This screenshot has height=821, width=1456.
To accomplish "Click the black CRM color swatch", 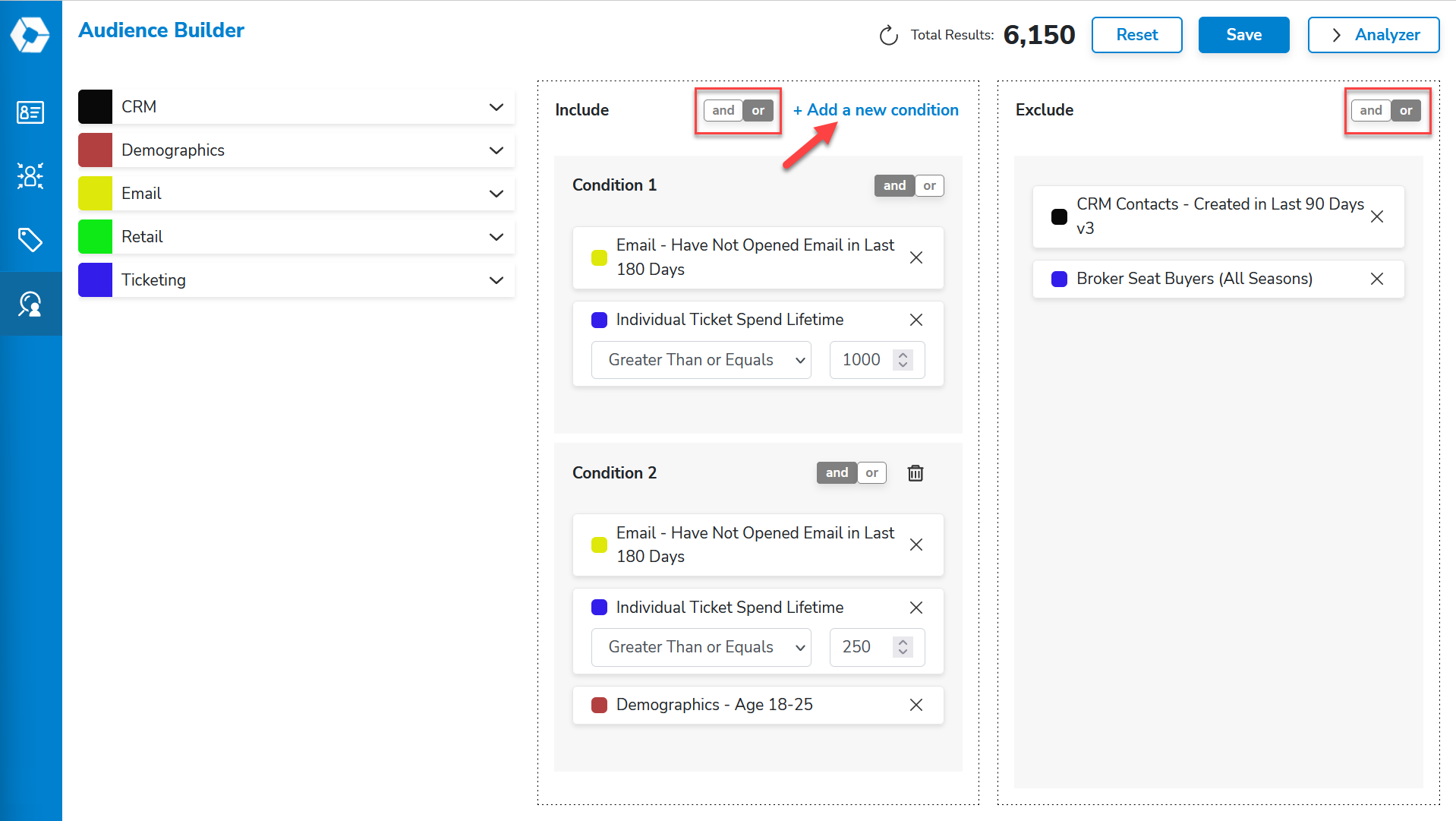I will (x=95, y=106).
